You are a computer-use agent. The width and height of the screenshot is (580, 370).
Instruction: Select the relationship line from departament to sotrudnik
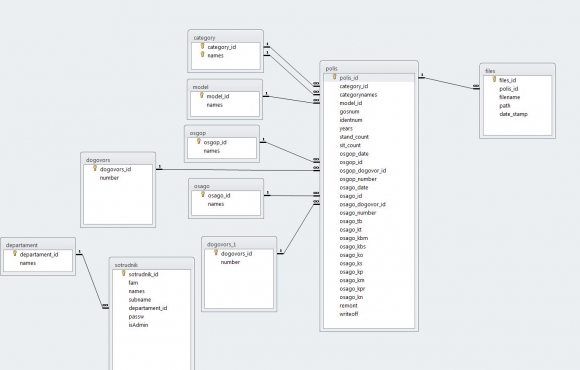click(x=92, y=280)
